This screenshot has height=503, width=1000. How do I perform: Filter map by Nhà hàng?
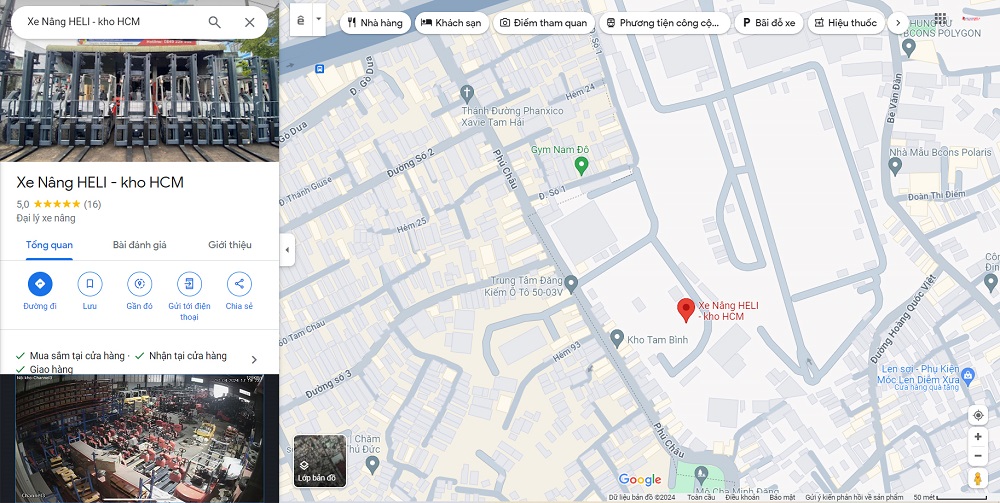click(375, 23)
